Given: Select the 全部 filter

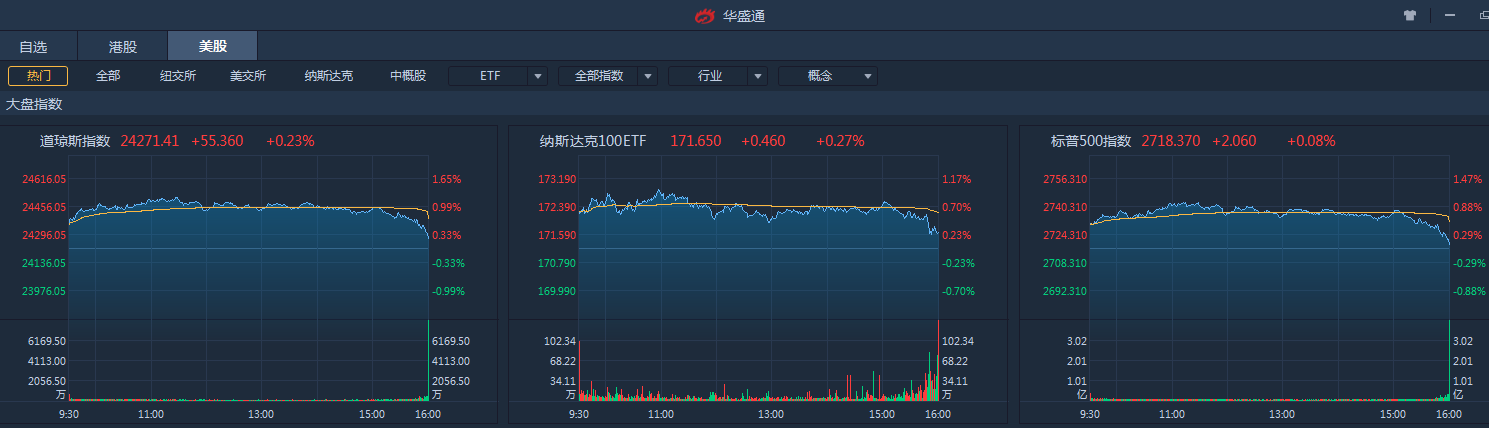Looking at the screenshot, I should click(108, 76).
